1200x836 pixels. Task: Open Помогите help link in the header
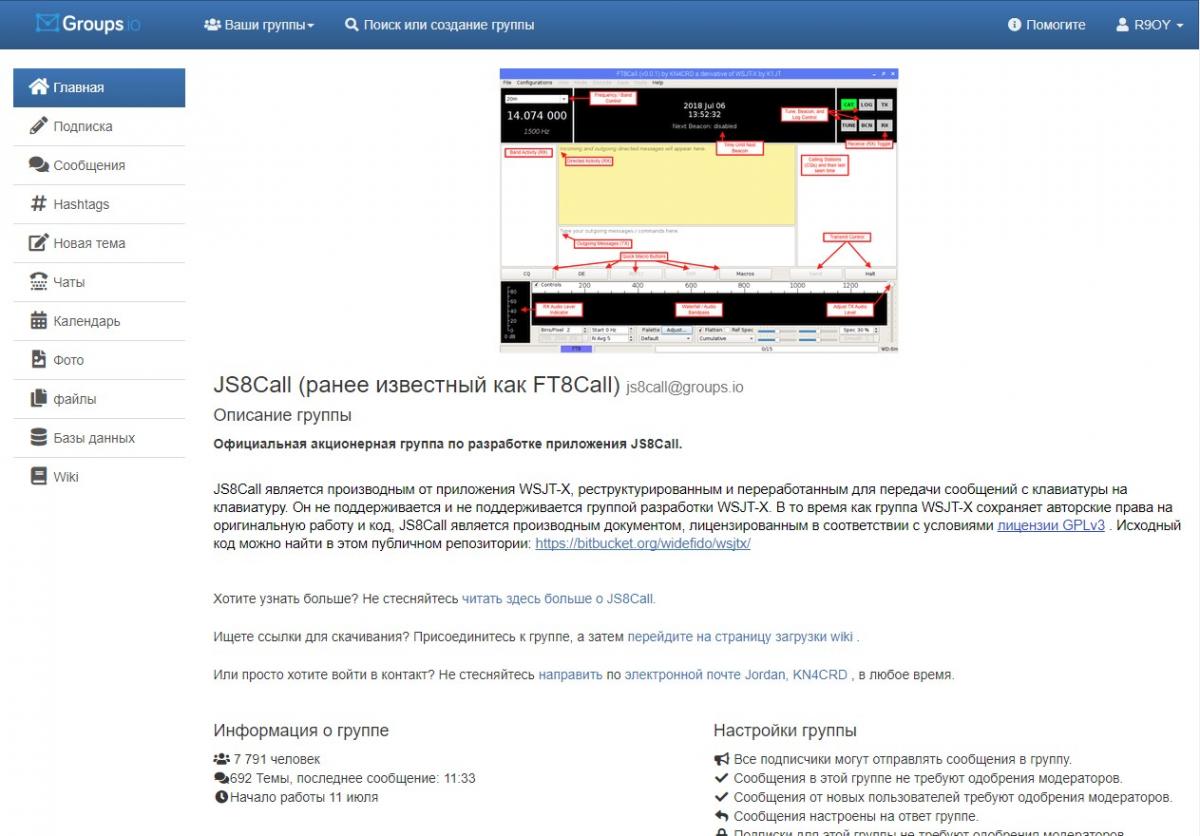coord(1046,25)
